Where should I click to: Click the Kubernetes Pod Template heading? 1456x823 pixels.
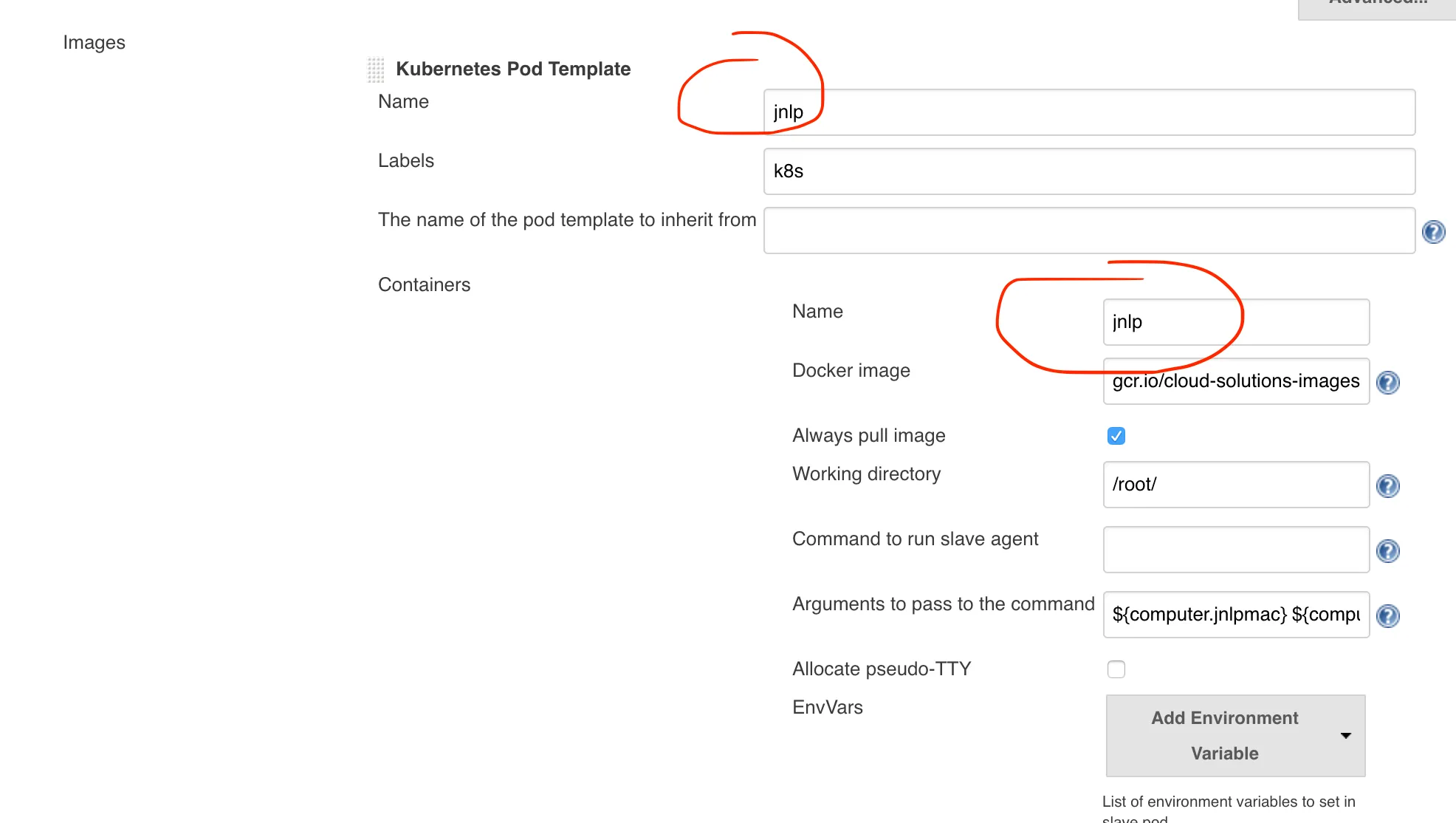point(512,69)
